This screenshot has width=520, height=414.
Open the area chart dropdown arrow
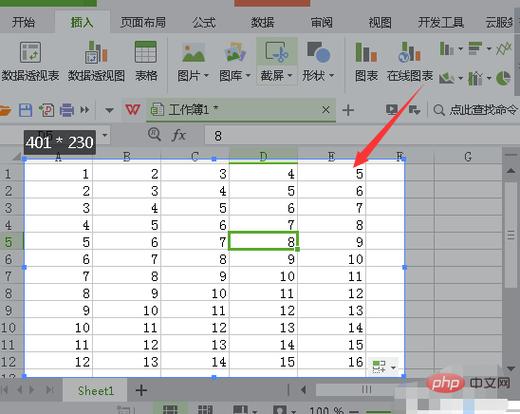pyautogui.click(x=461, y=78)
